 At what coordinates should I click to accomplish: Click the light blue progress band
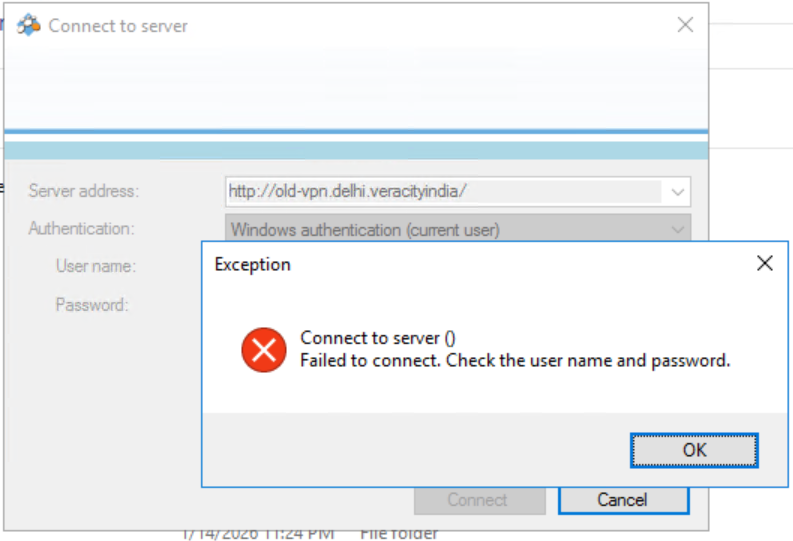[355, 150]
